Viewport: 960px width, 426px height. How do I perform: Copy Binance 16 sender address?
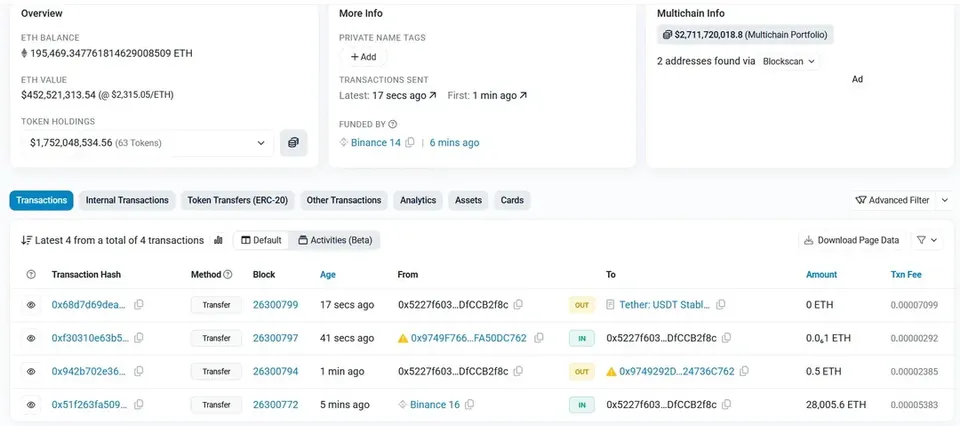(x=470, y=405)
